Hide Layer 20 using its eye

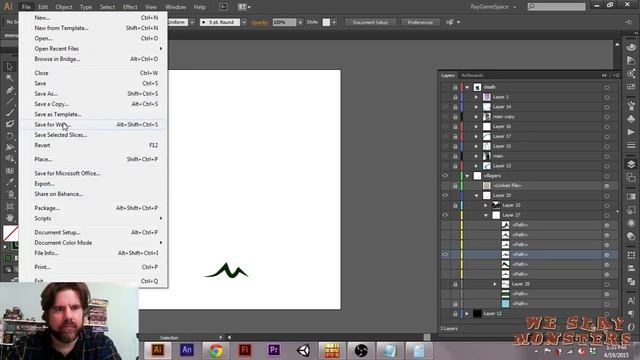tap(445, 195)
